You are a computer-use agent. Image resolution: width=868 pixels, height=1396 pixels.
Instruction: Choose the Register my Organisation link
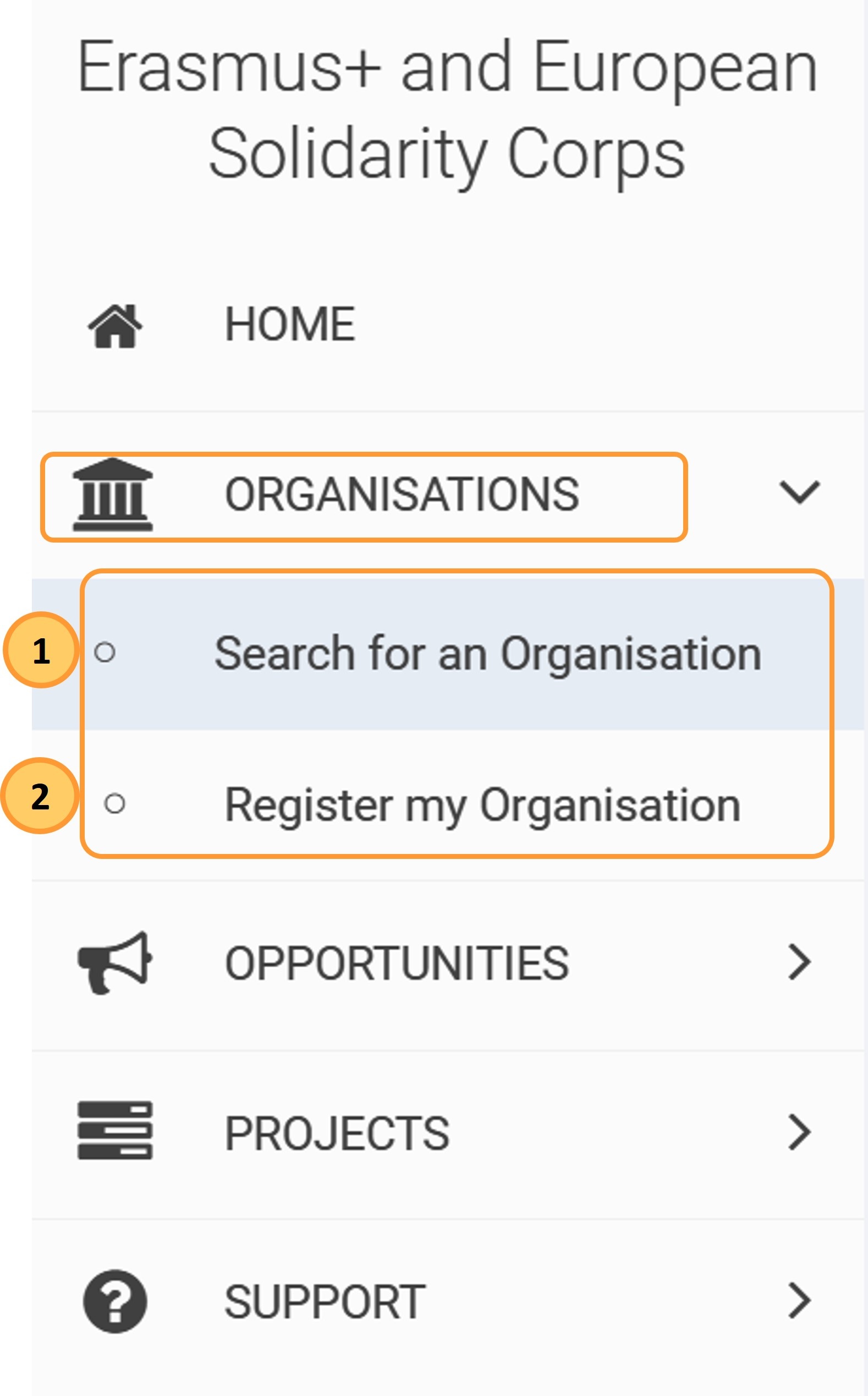pyautogui.click(x=482, y=805)
